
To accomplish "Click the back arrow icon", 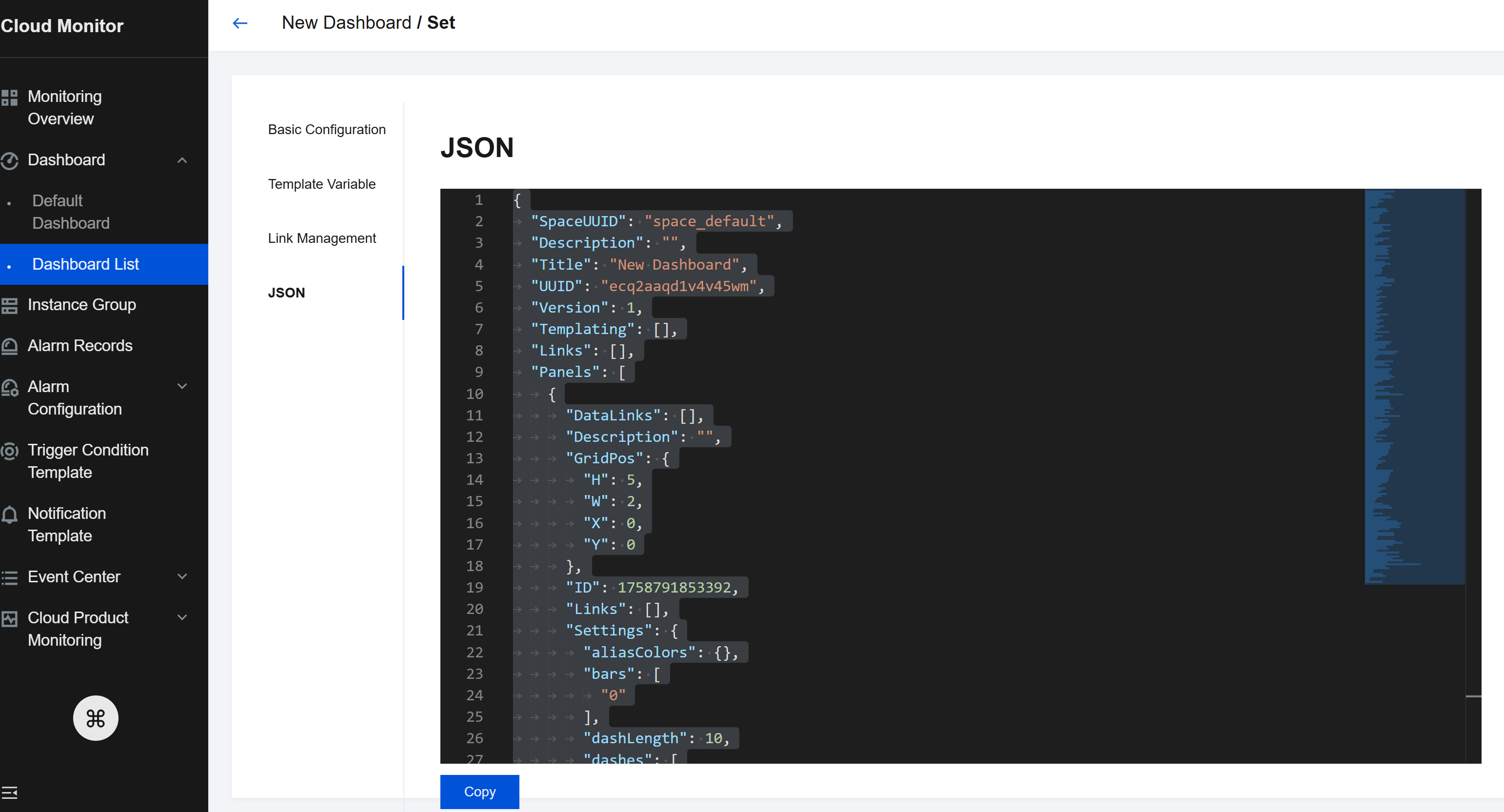I will pyautogui.click(x=240, y=23).
